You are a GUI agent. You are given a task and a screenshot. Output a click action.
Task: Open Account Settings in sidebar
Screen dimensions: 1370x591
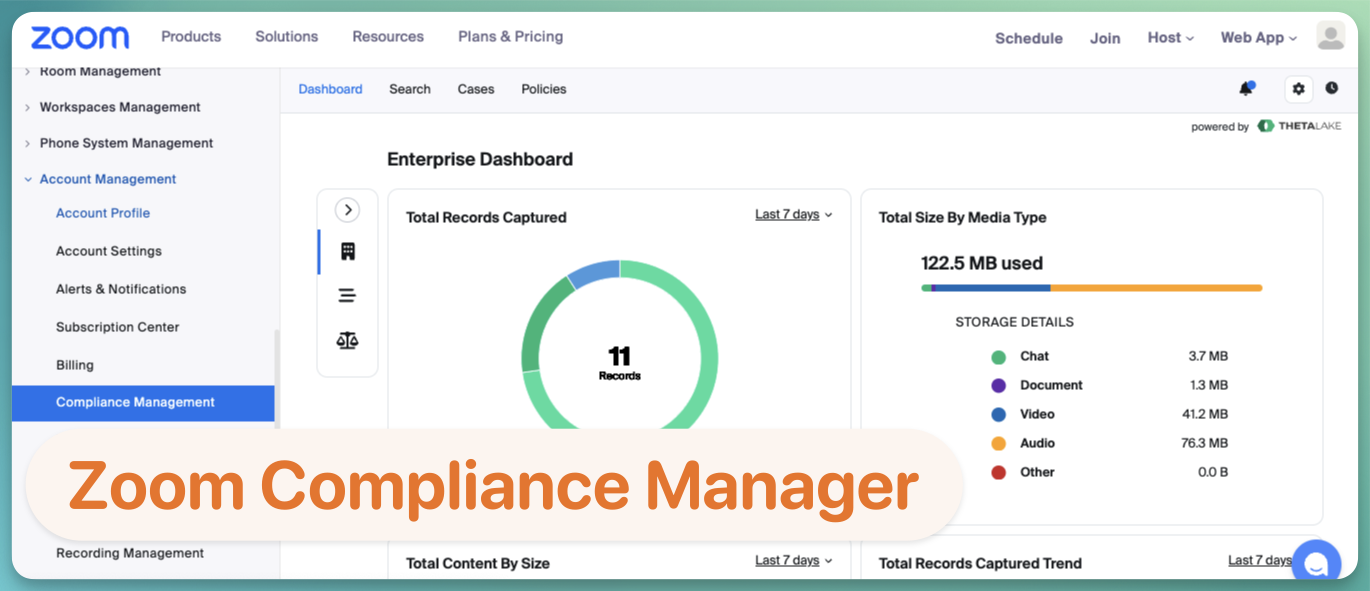tap(109, 251)
